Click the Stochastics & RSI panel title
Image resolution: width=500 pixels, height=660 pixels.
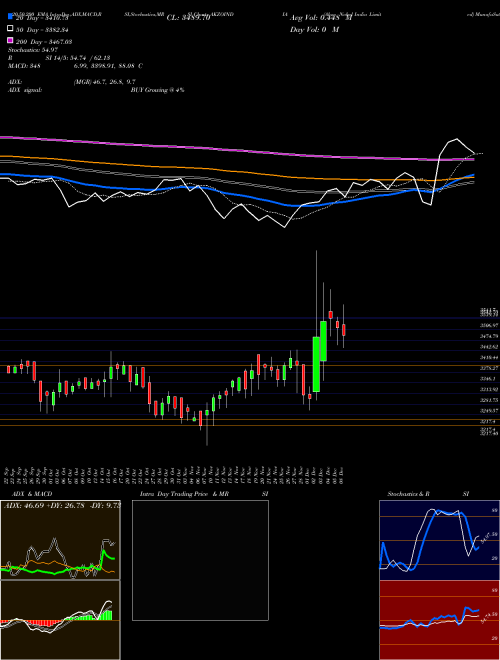428,494
